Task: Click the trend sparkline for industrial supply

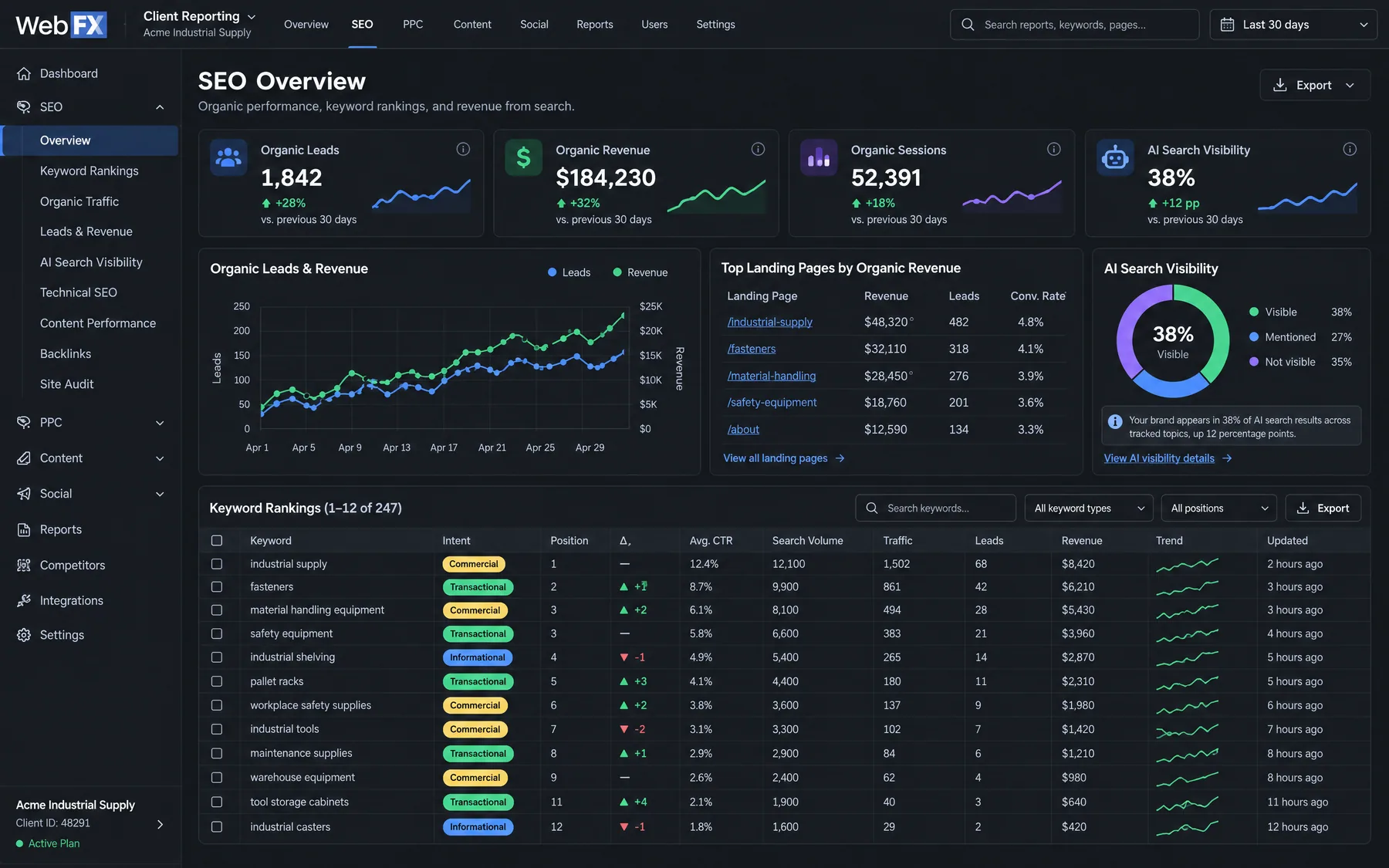Action: pyautogui.click(x=1188, y=565)
